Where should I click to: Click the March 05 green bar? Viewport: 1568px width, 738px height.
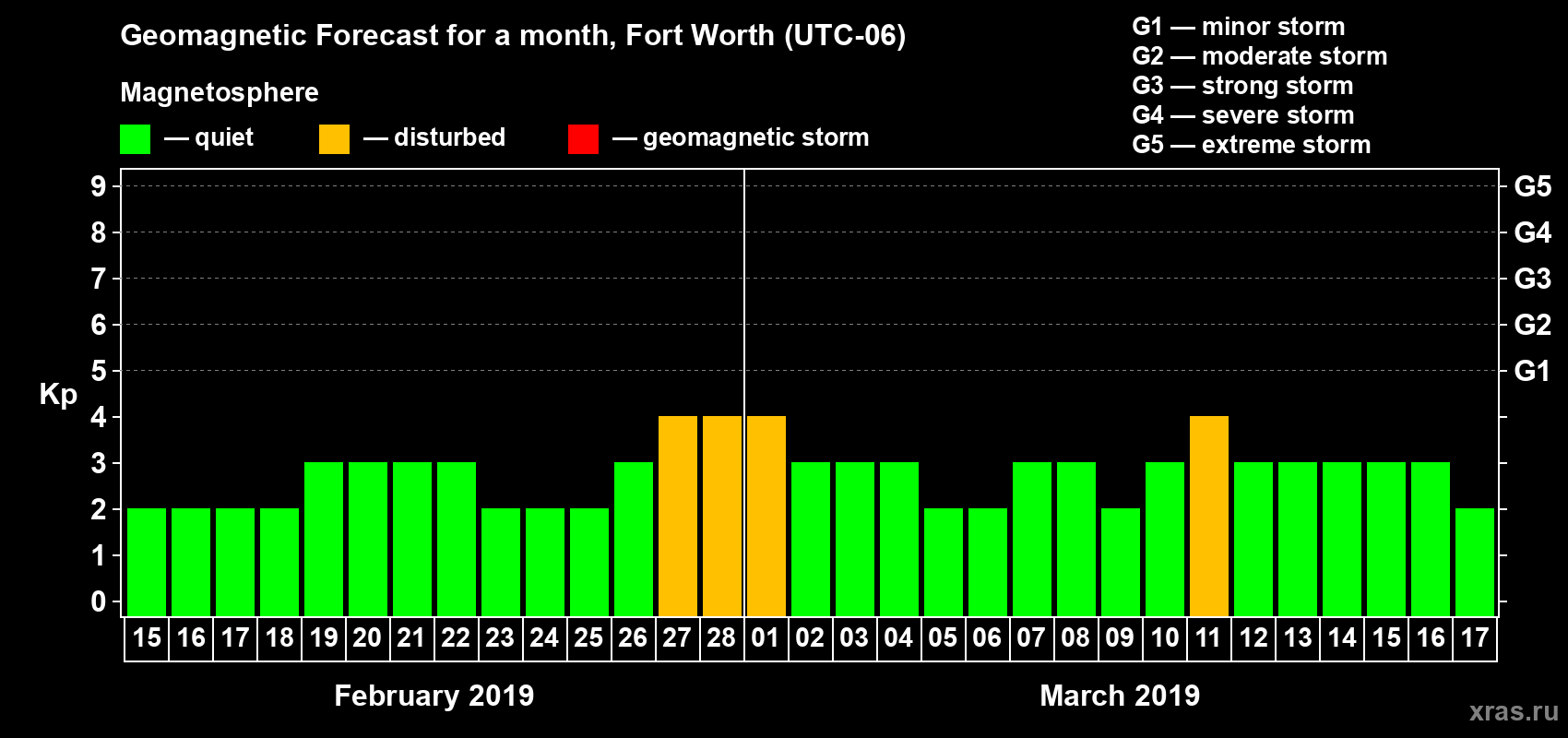click(944, 562)
